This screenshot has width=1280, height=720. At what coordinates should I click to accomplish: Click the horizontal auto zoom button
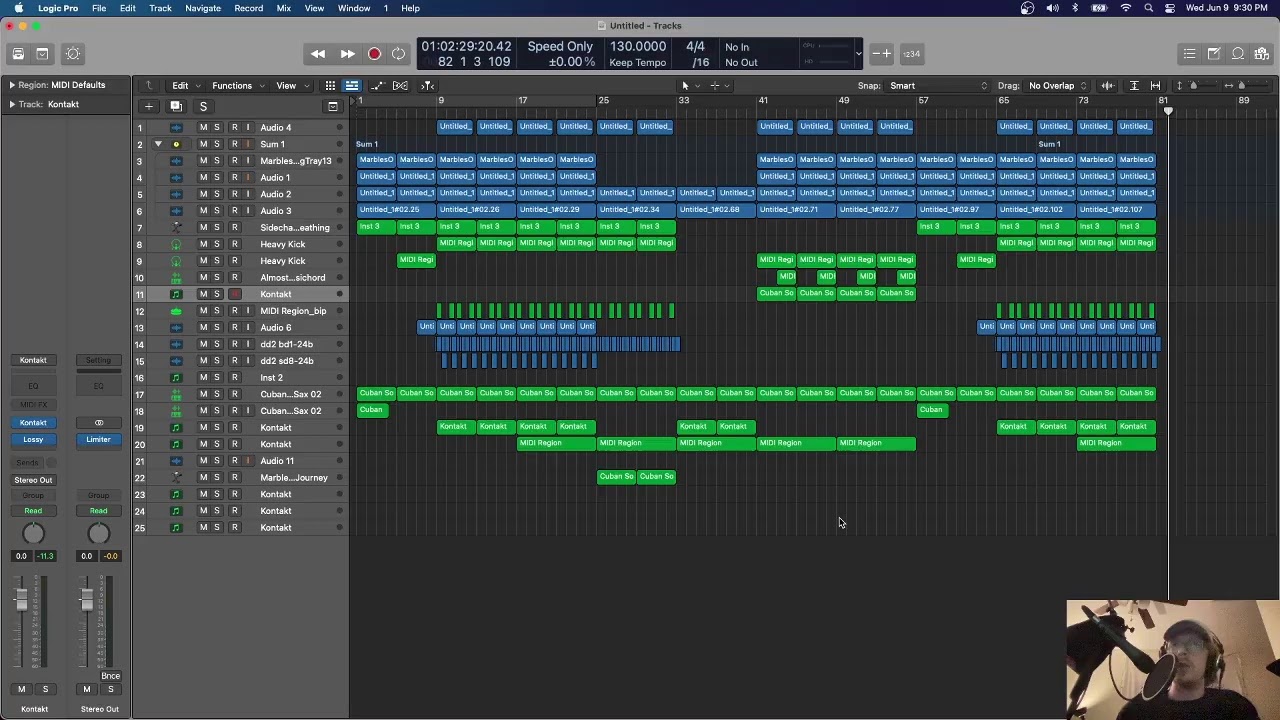point(1155,86)
